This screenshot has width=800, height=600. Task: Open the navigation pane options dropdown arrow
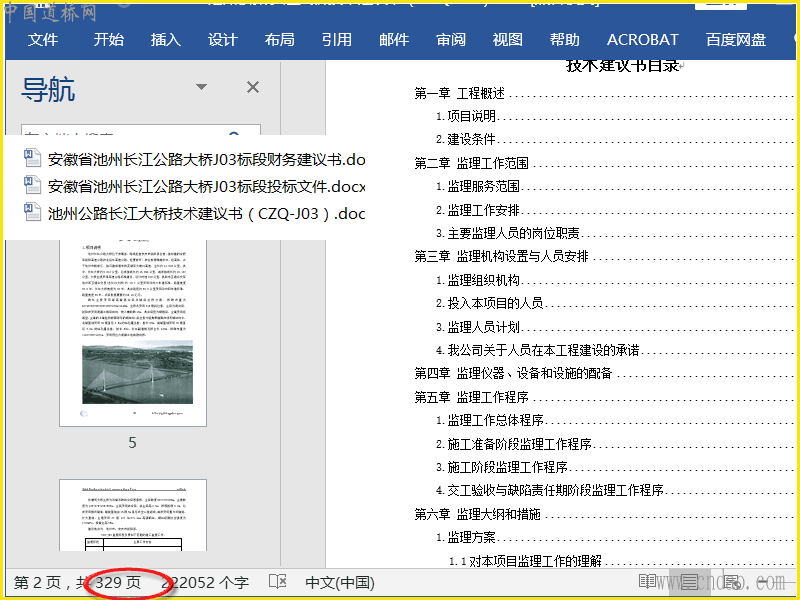click(x=202, y=87)
